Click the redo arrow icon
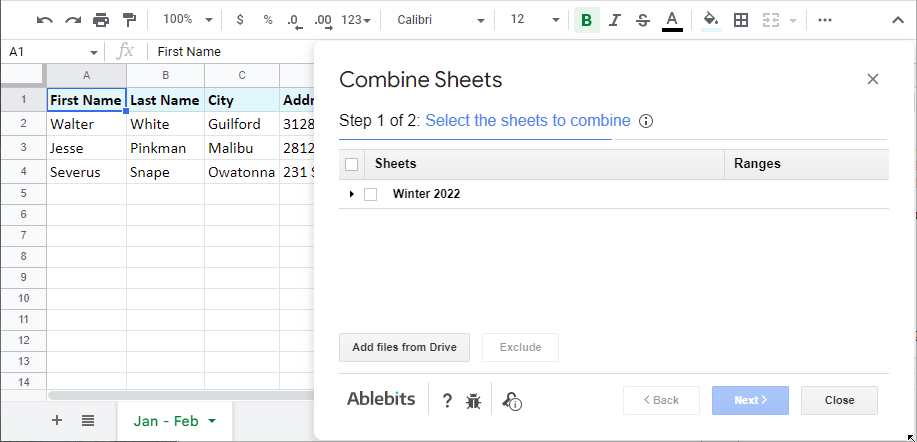Screen dimensions: 917x442 coord(72,20)
